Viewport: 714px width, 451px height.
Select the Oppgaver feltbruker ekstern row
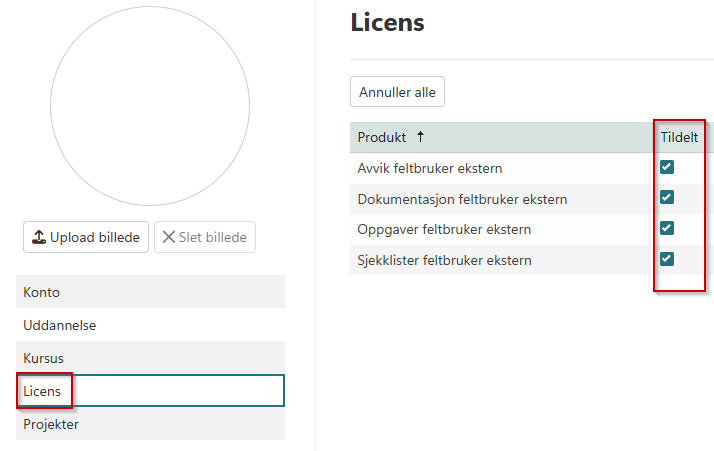tap(444, 230)
